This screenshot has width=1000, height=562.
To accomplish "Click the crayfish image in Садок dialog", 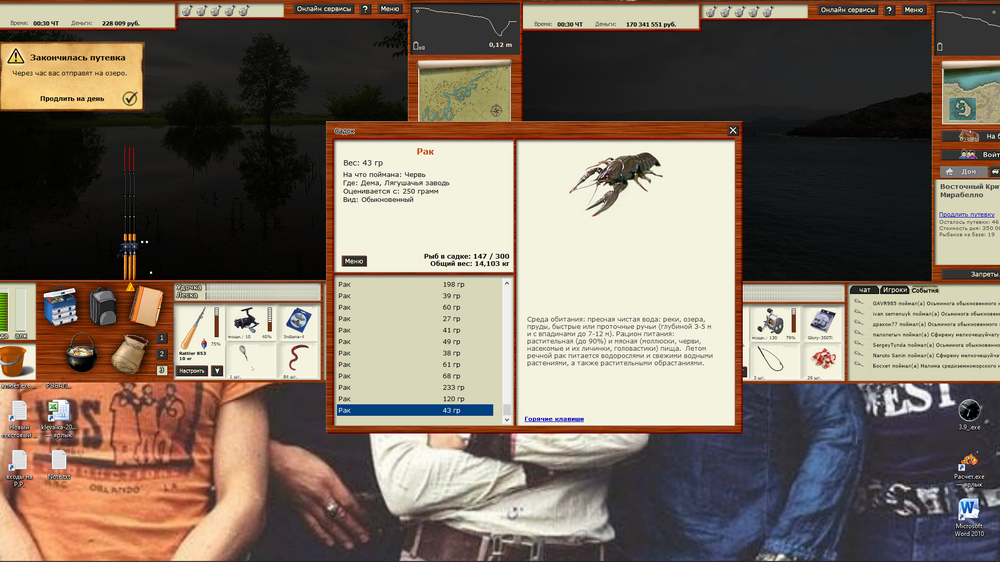I will (x=617, y=182).
